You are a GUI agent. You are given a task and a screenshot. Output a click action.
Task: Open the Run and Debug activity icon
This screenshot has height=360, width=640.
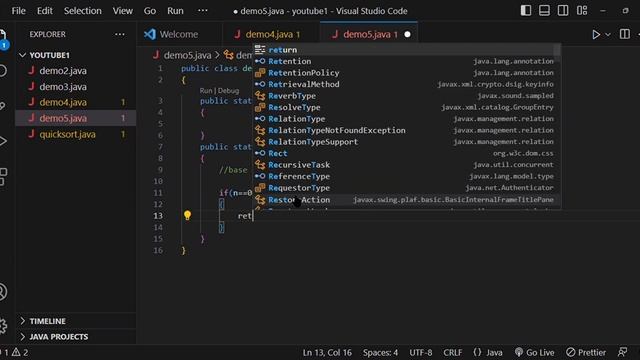[3, 141]
